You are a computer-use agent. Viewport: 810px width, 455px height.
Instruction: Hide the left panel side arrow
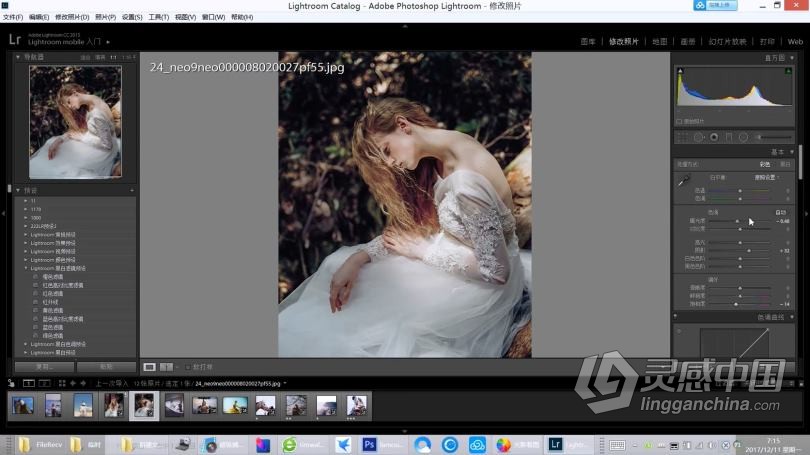(x=3, y=213)
